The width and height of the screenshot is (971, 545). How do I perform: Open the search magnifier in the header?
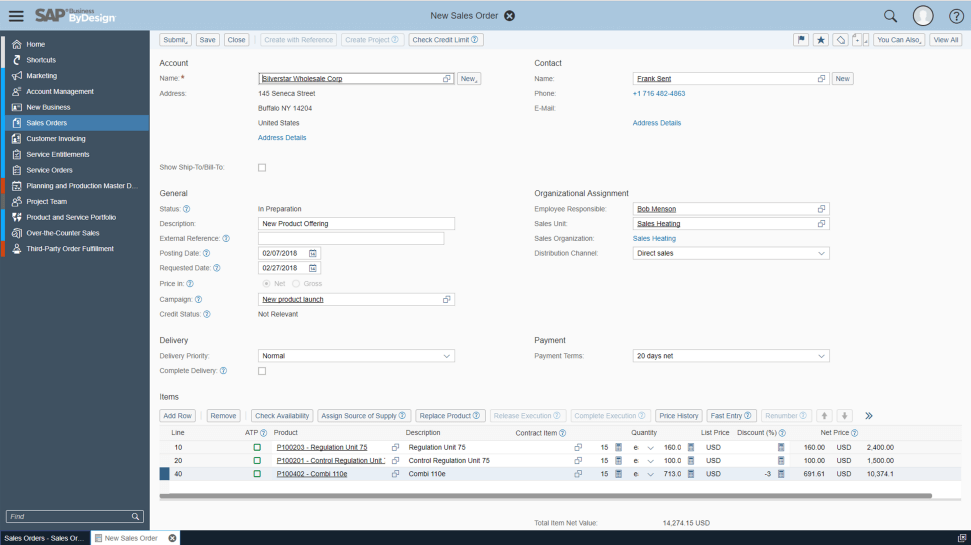(x=890, y=16)
